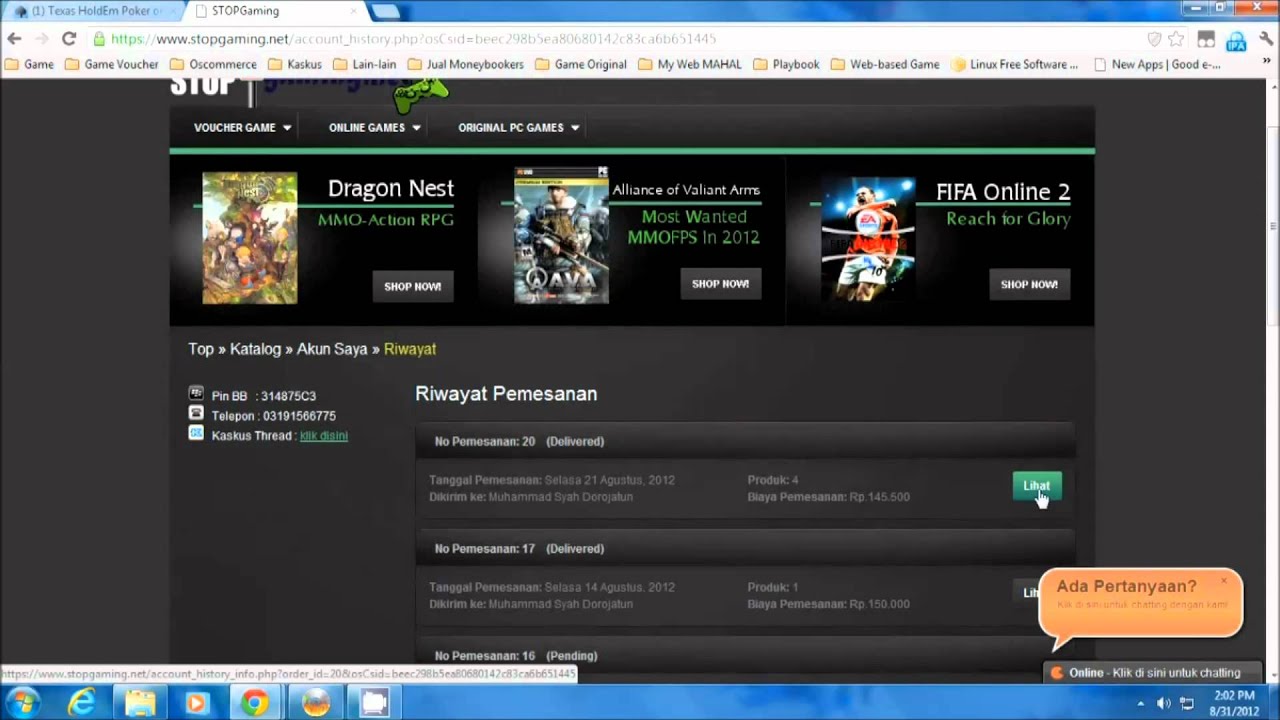
Task: Open the Playbook bookmark folder
Action: [x=786, y=64]
